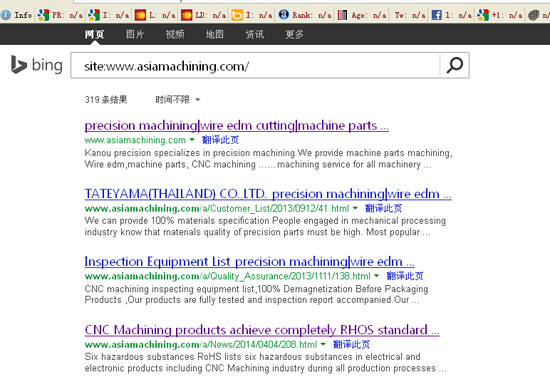Open the 更多 menu

pos(294,34)
